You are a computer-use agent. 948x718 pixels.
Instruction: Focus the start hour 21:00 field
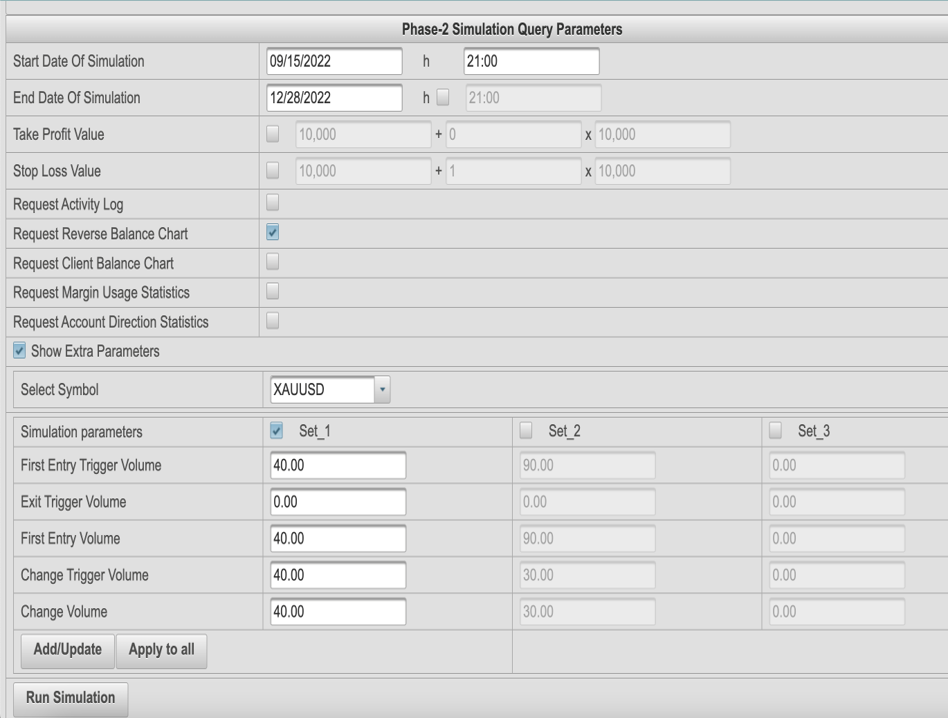point(531,61)
